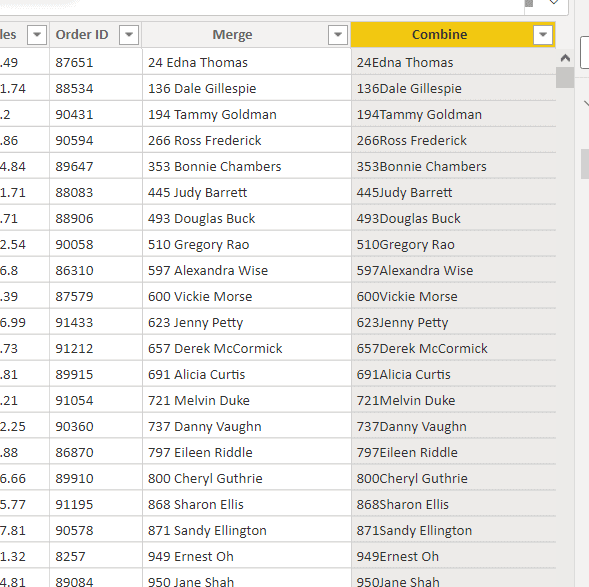Click the '691Alicia Curtis' Combine cell

454,374
